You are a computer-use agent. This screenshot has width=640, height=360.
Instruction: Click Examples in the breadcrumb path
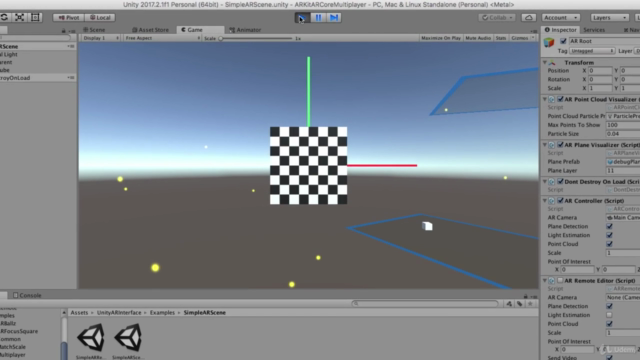pyautogui.click(x=162, y=313)
